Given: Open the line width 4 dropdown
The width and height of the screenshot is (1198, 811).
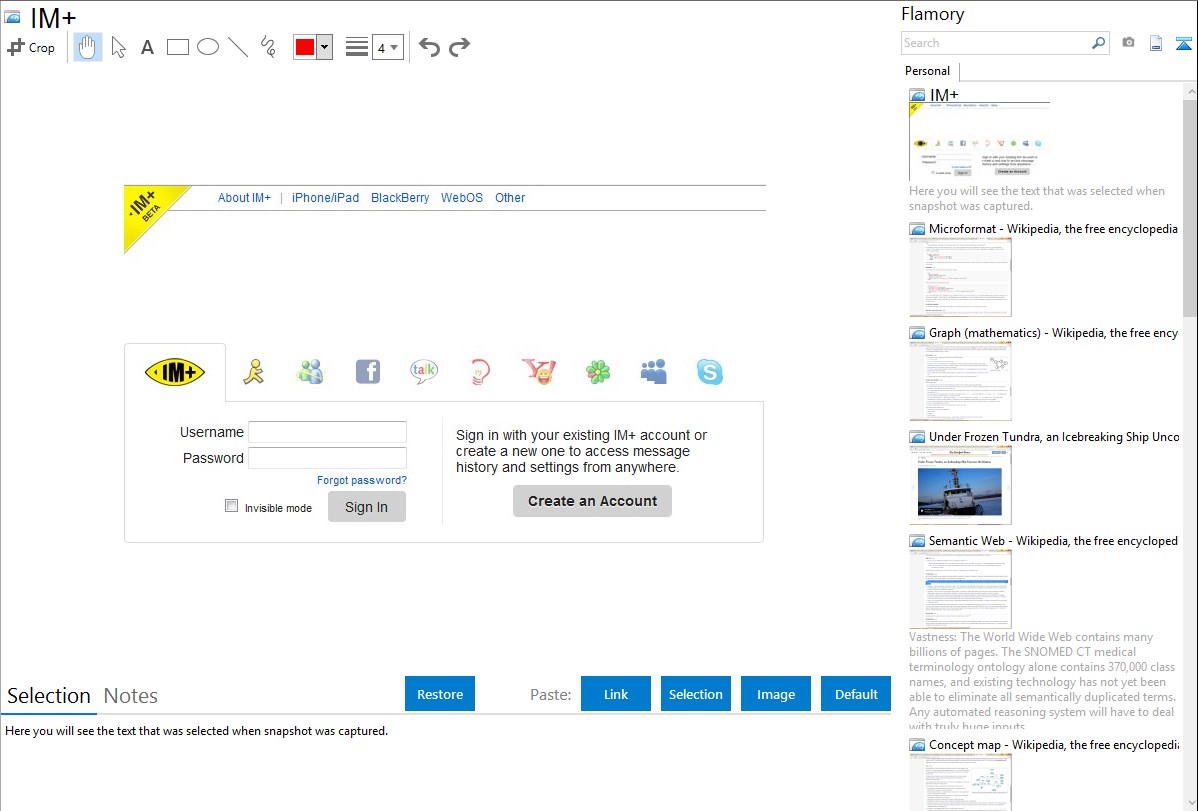Looking at the screenshot, I should [x=388, y=47].
